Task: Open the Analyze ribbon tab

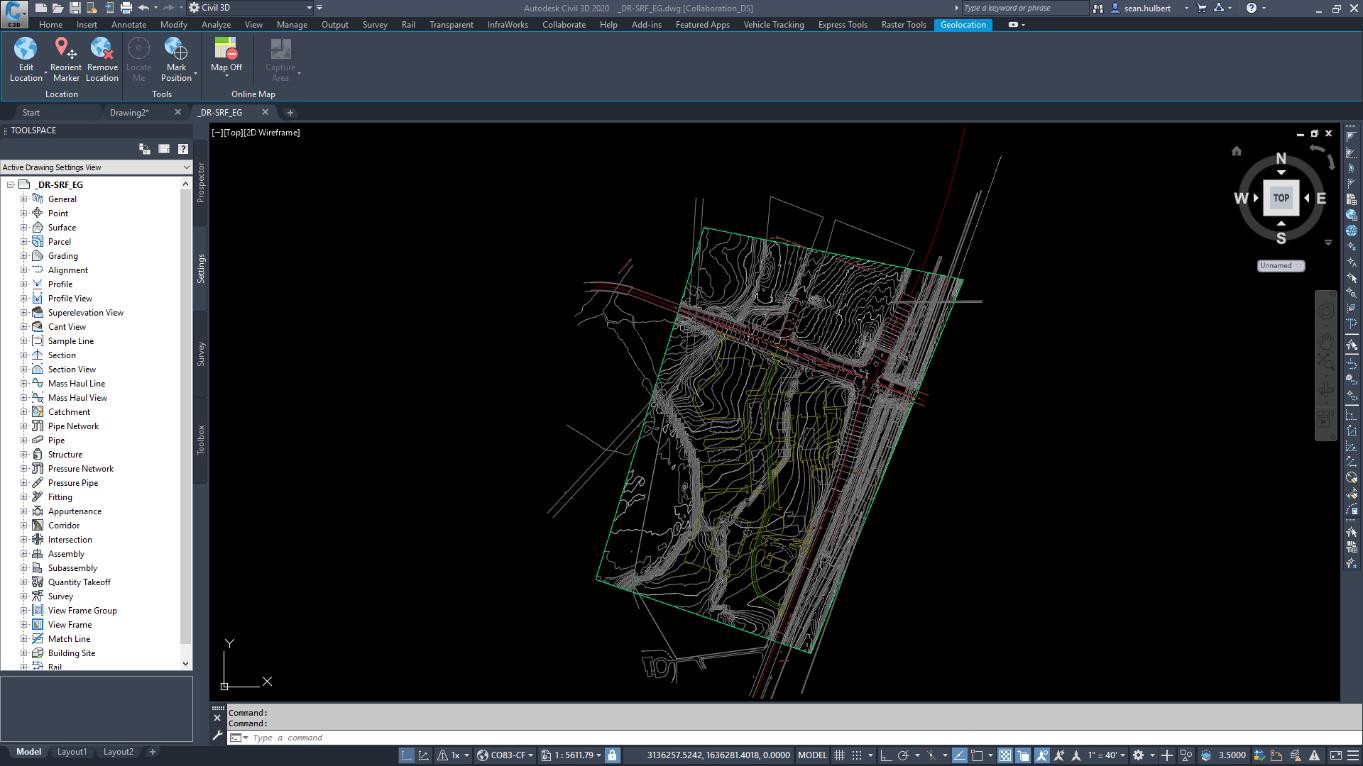Action: pos(216,24)
